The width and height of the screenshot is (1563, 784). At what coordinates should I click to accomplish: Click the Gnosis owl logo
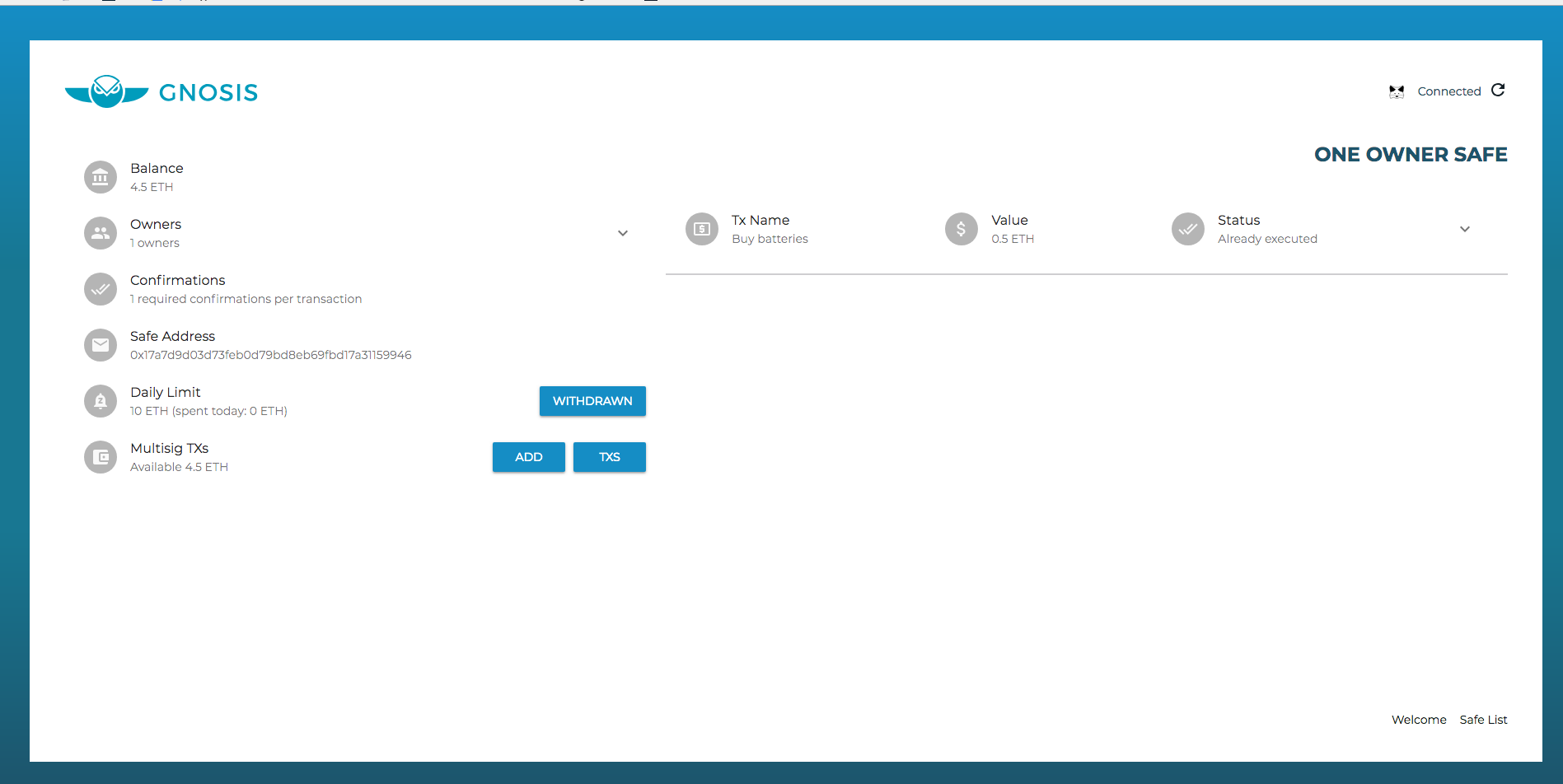(107, 91)
